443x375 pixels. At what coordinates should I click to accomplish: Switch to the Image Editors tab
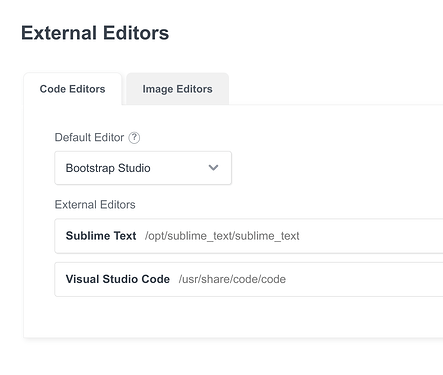point(177,89)
